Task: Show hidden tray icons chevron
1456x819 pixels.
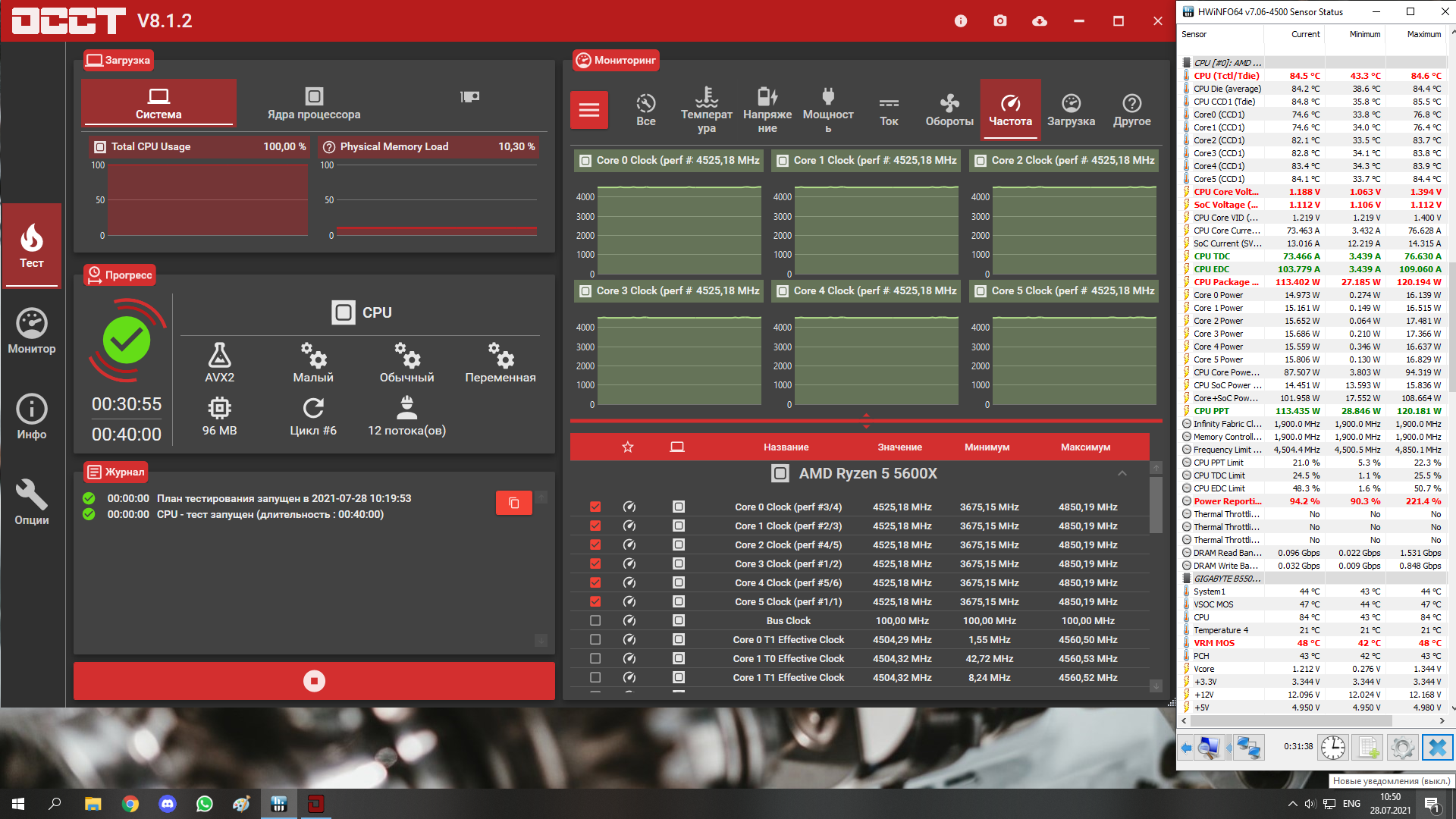Action: (x=1292, y=804)
